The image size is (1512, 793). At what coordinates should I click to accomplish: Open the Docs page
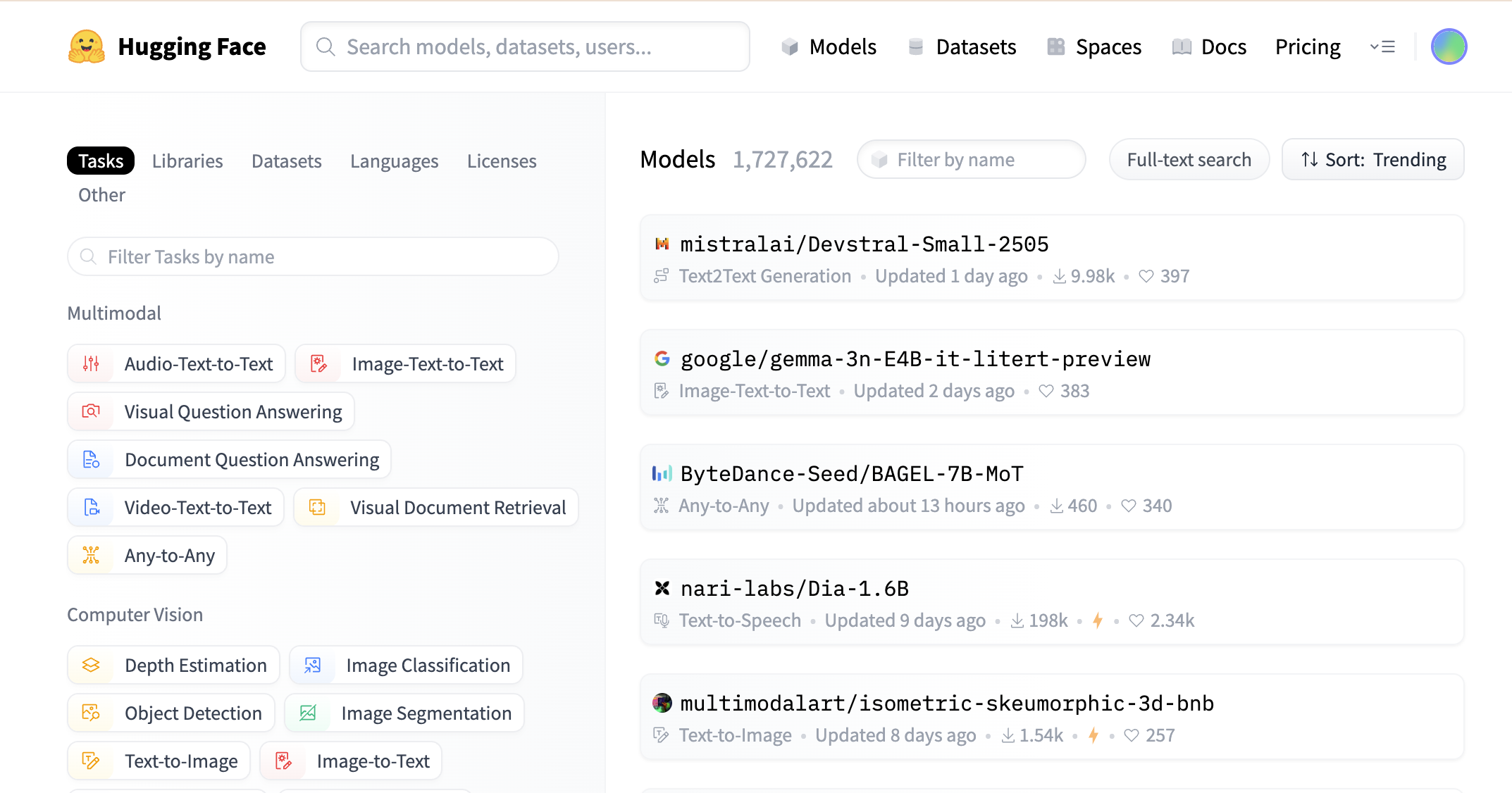pos(1209,46)
